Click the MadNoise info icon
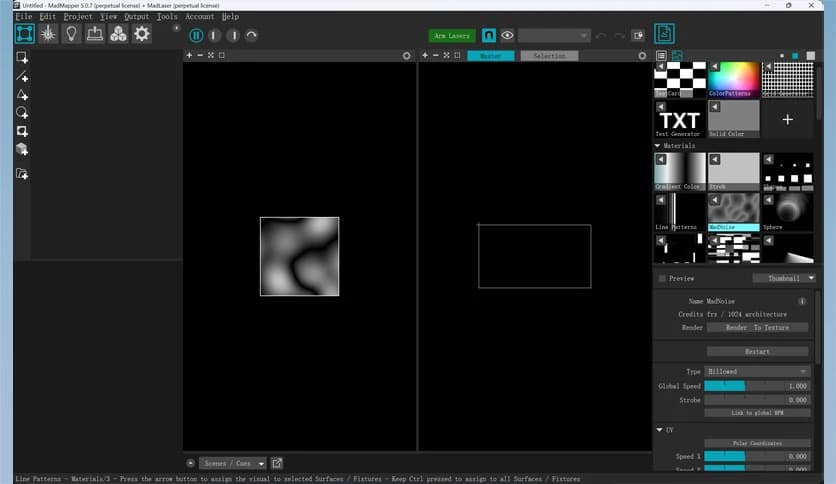Viewport: 836px width, 484px height. pyautogui.click(x=802, y=301)
